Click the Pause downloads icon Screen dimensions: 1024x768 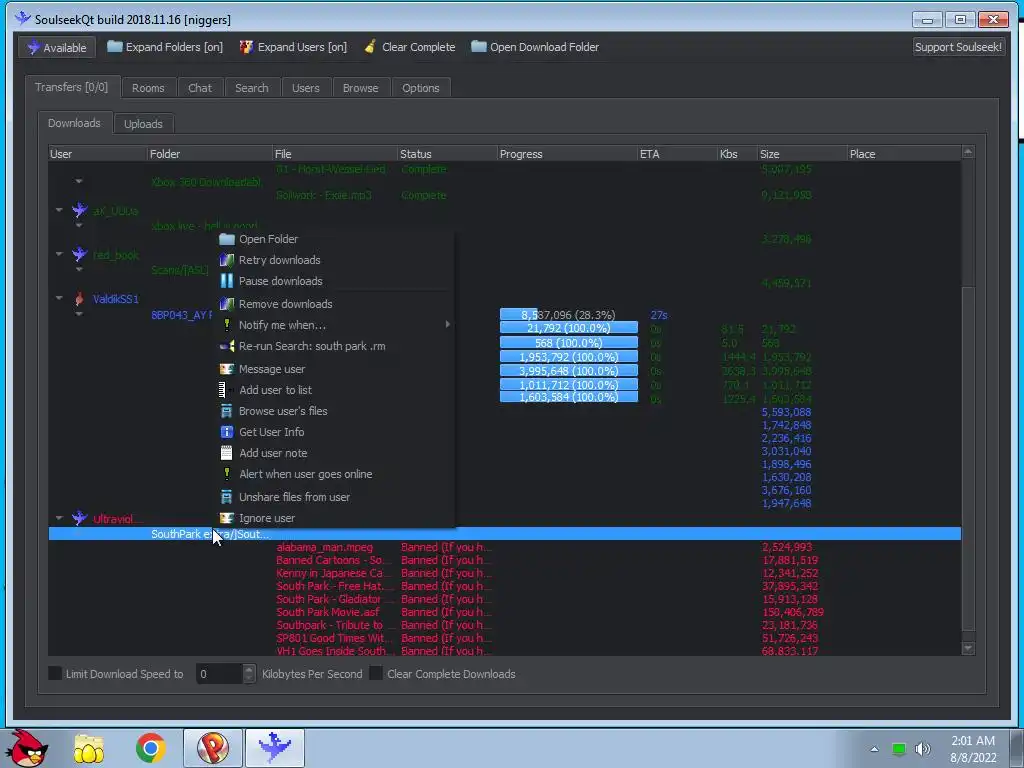(227, 281)
